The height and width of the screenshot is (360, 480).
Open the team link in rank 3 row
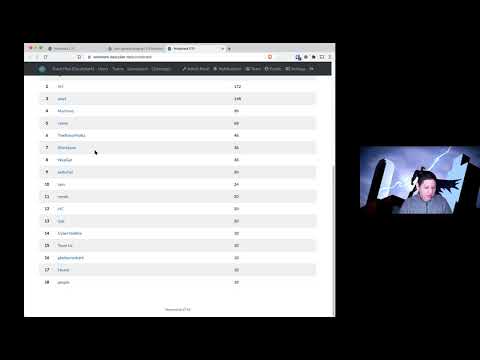pyautogui.click(x=62, y=99)
